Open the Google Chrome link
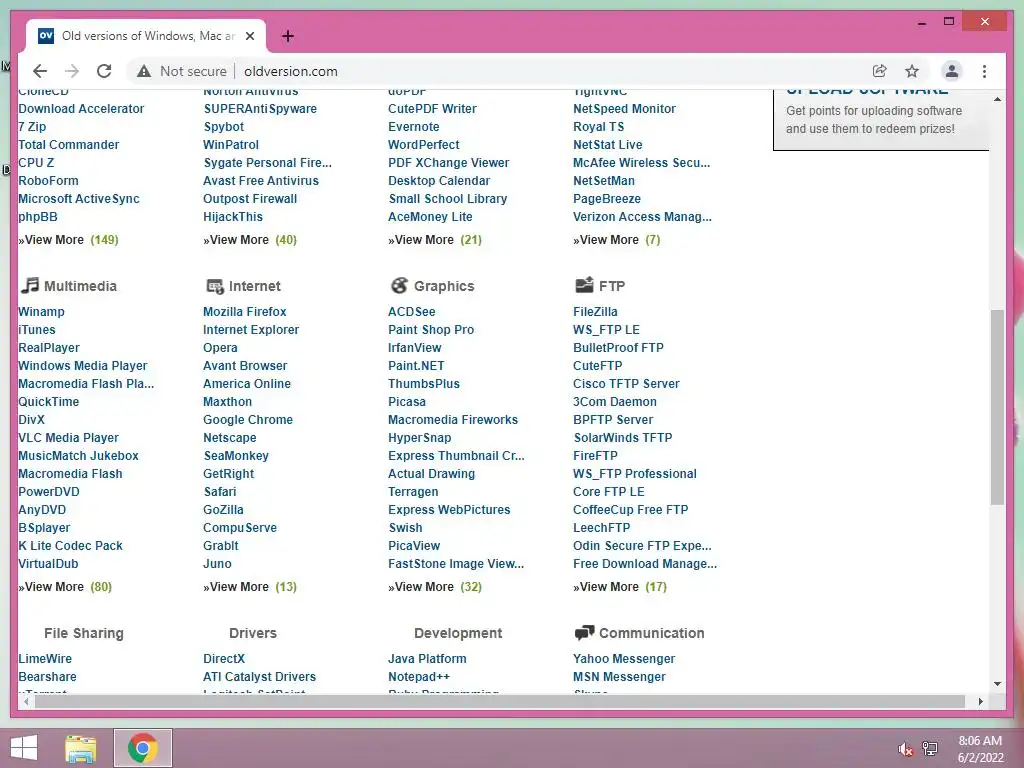The height and width of the screenshot is (768, 1024). click(248, 420)
